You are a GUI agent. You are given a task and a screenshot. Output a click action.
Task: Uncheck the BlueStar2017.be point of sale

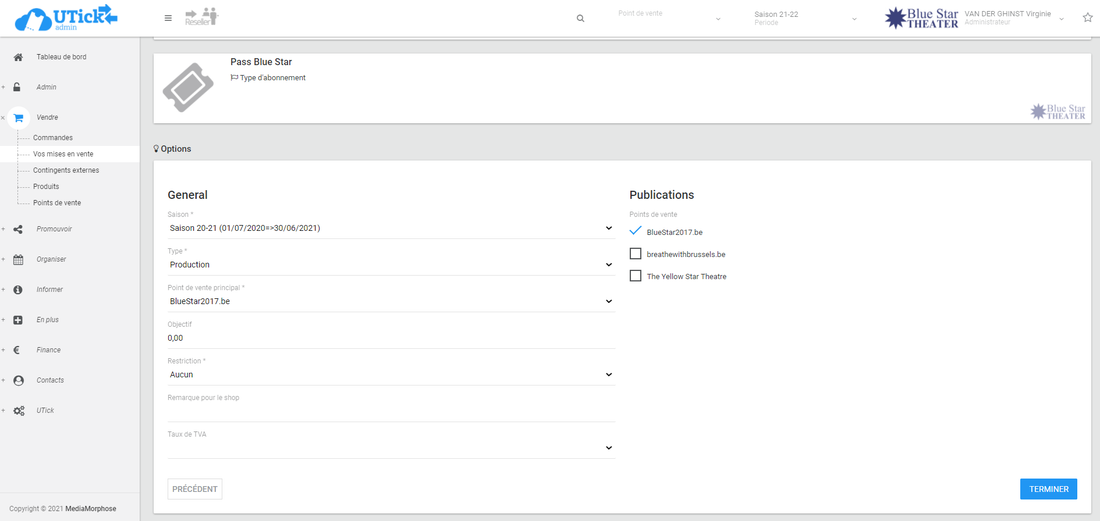[x=635, y=232]
